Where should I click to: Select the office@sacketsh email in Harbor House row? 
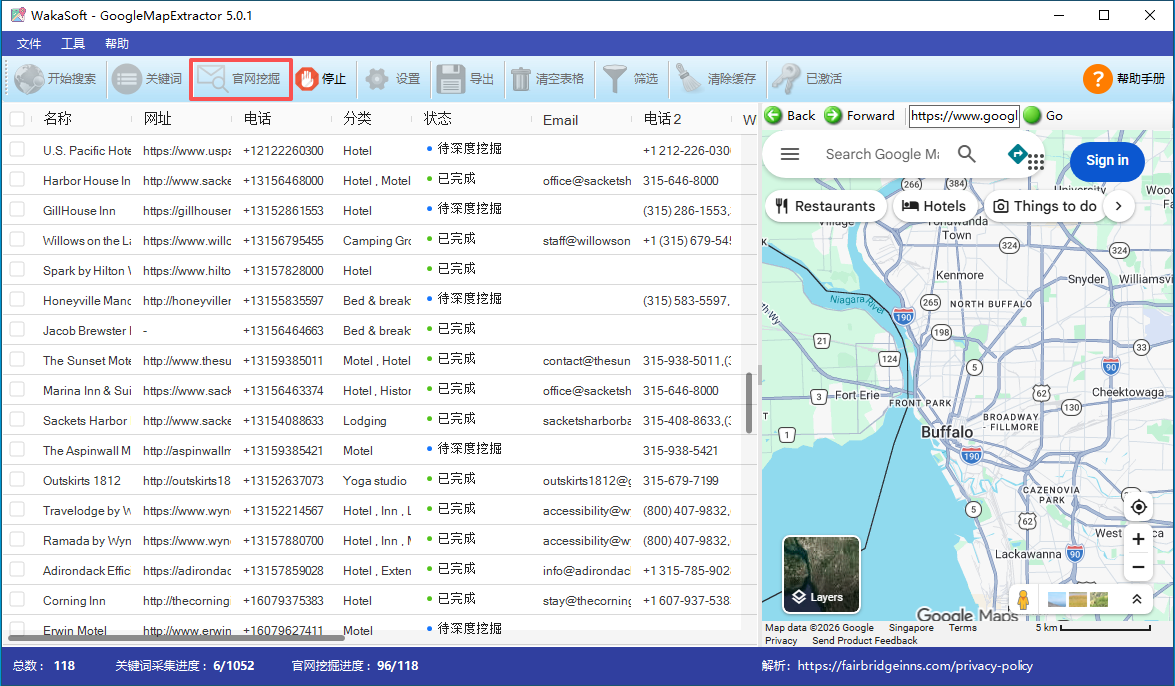587,181
